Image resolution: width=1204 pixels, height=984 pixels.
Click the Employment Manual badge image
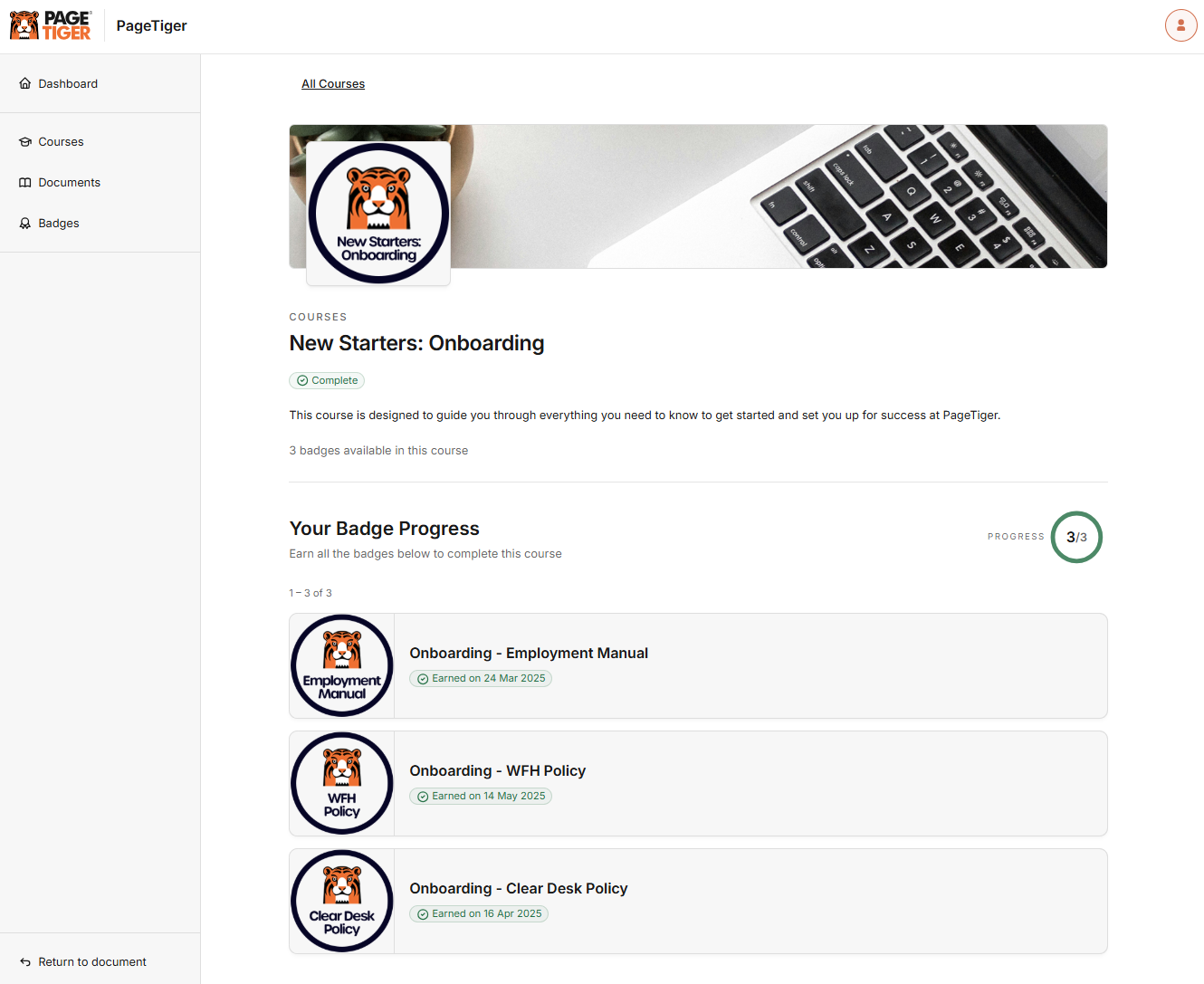coord(342,666)
